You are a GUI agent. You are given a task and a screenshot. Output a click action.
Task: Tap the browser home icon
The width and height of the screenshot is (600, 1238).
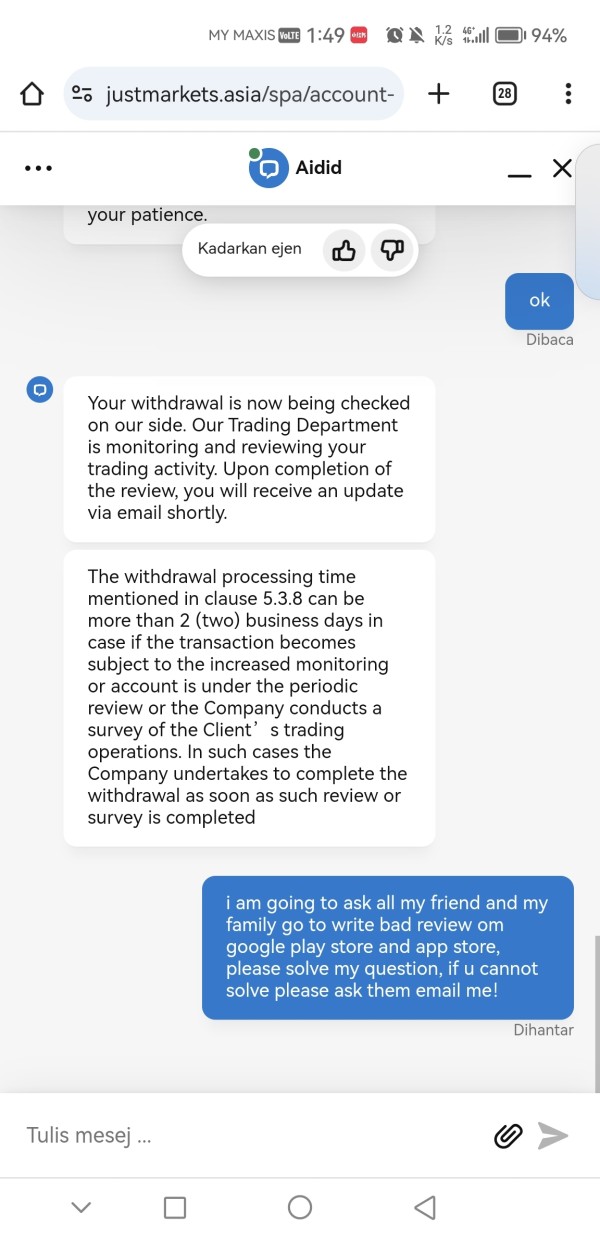coord(32,94)
